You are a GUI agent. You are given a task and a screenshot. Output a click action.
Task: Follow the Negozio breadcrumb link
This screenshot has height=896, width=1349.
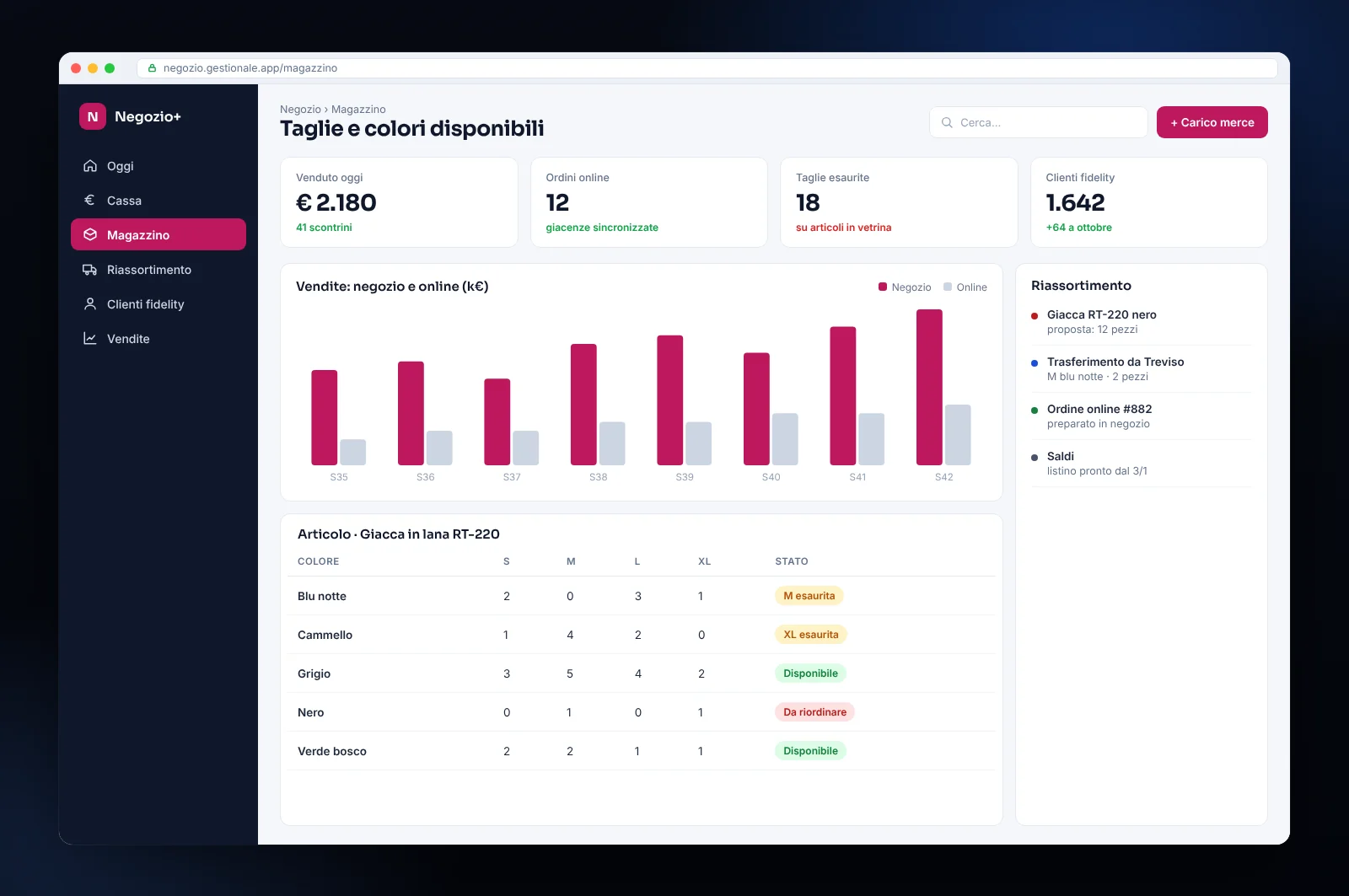click(300, 110)
